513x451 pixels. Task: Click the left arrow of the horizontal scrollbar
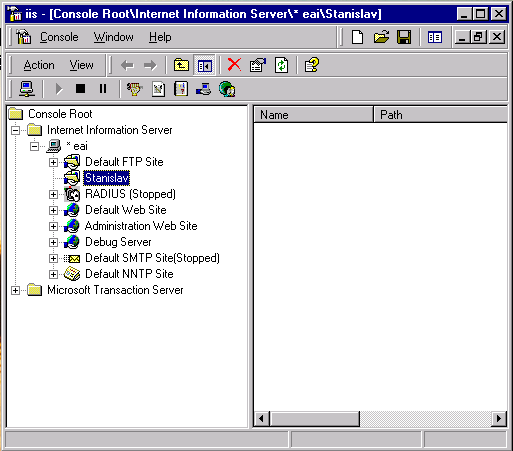(262, 418)
